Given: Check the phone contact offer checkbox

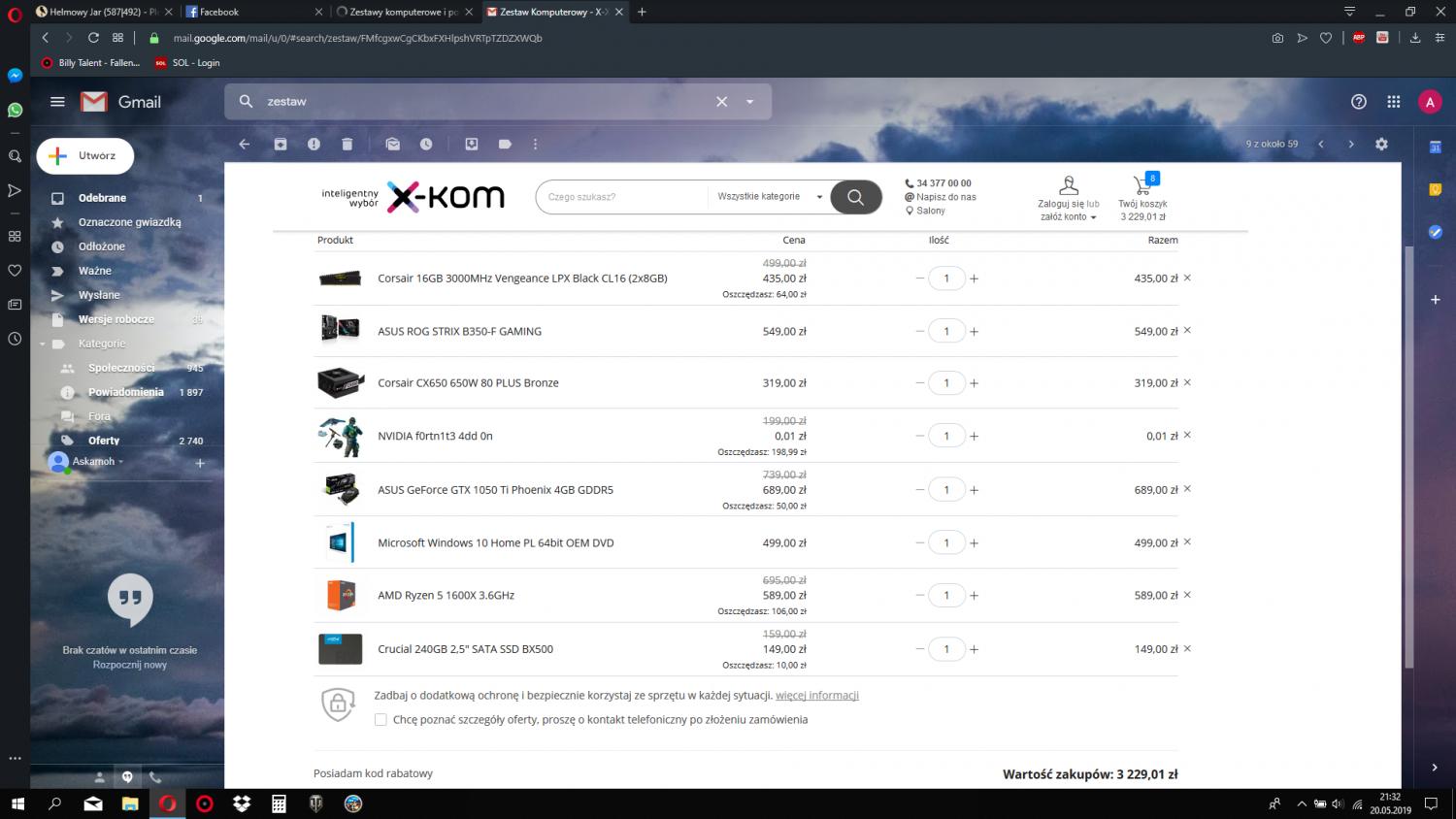Looking at the screenshot, I should click(x=381, y=720).
